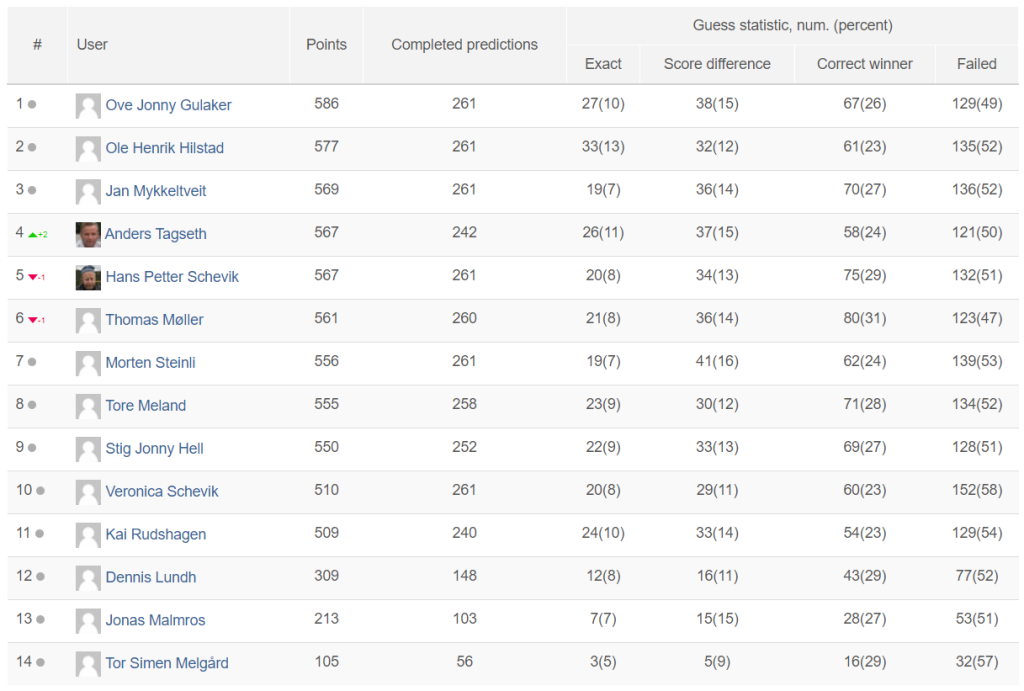Open Ole Henrik Hilstad's profile link
Screen dimensions: 1024x691
[x=165, y=148]
